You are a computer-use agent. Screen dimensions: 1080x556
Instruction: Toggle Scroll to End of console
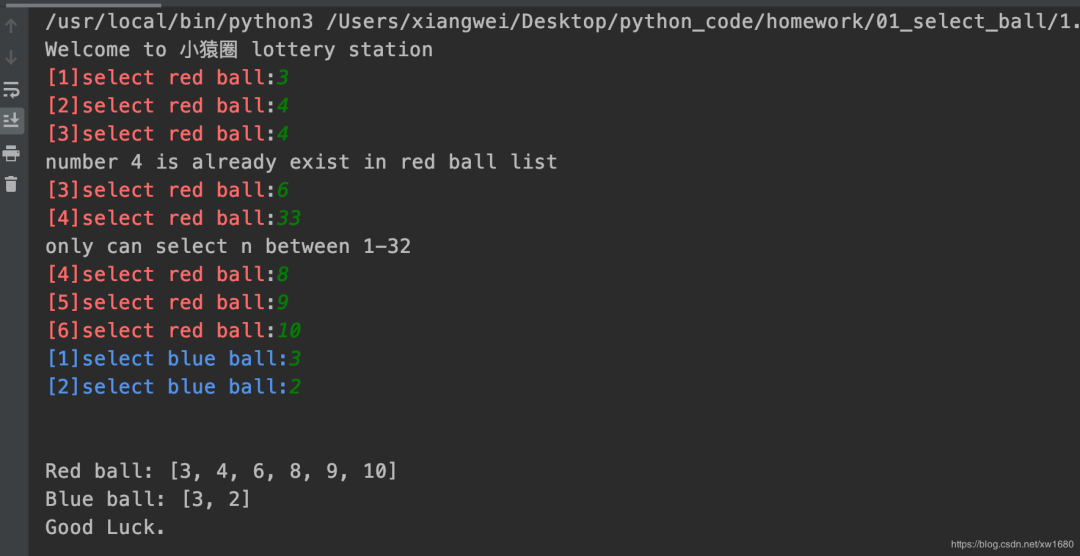click(12, 120)
